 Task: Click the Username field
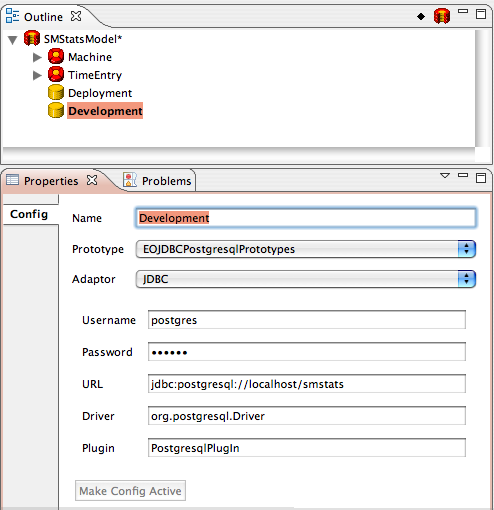coord(307,320)
